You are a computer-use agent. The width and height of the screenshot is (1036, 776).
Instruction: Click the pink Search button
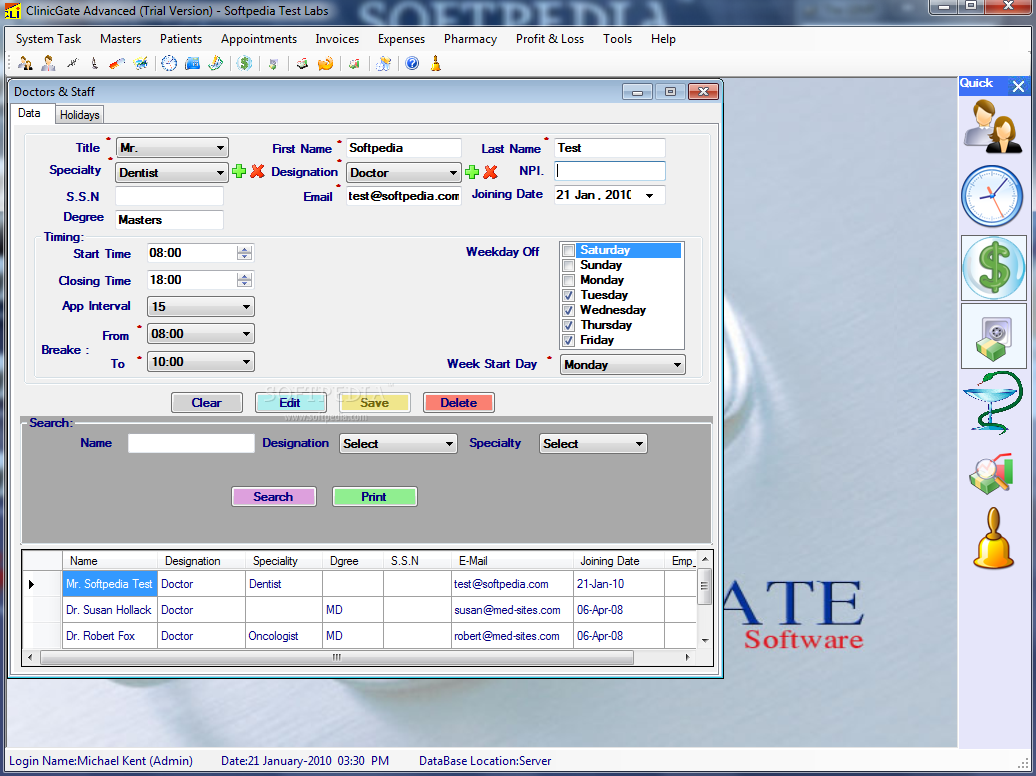[x=274, y=496]
